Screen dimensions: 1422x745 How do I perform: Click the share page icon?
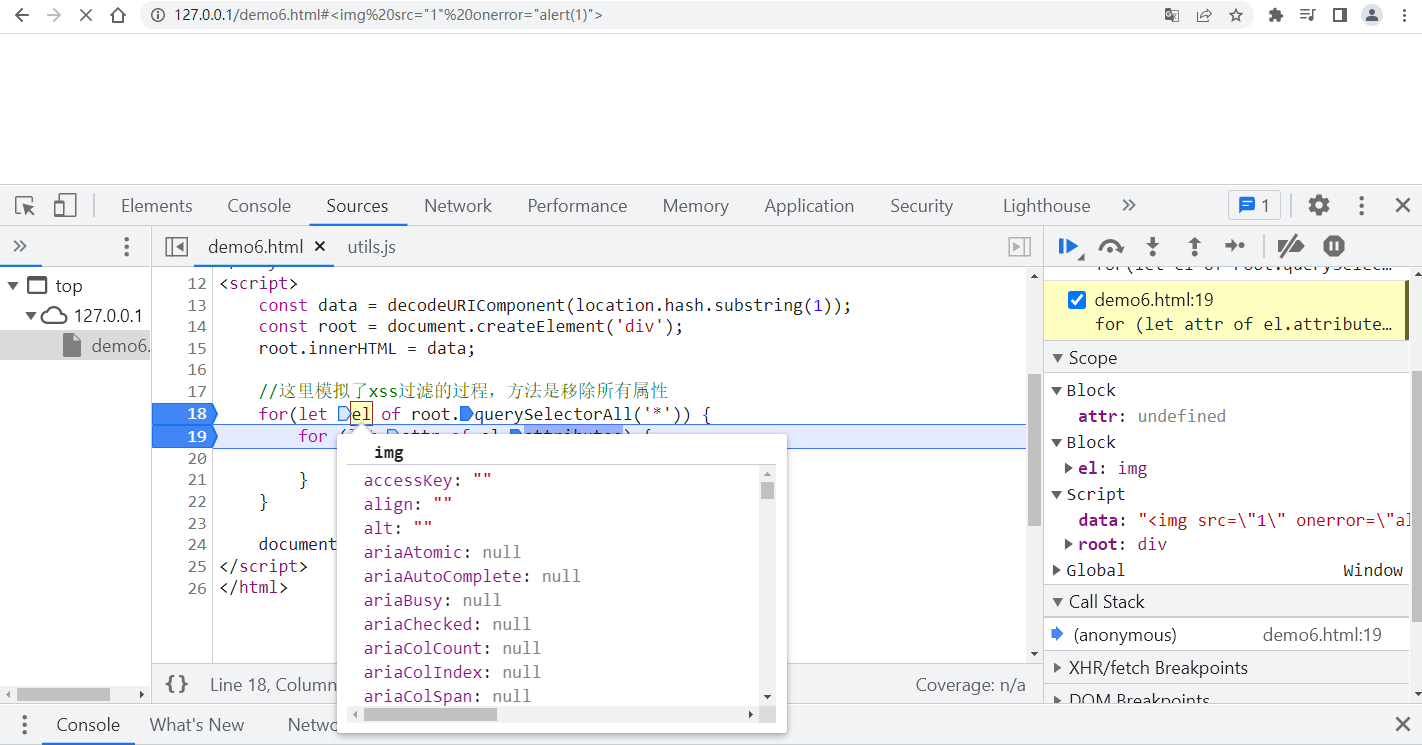coord(1204,16)
